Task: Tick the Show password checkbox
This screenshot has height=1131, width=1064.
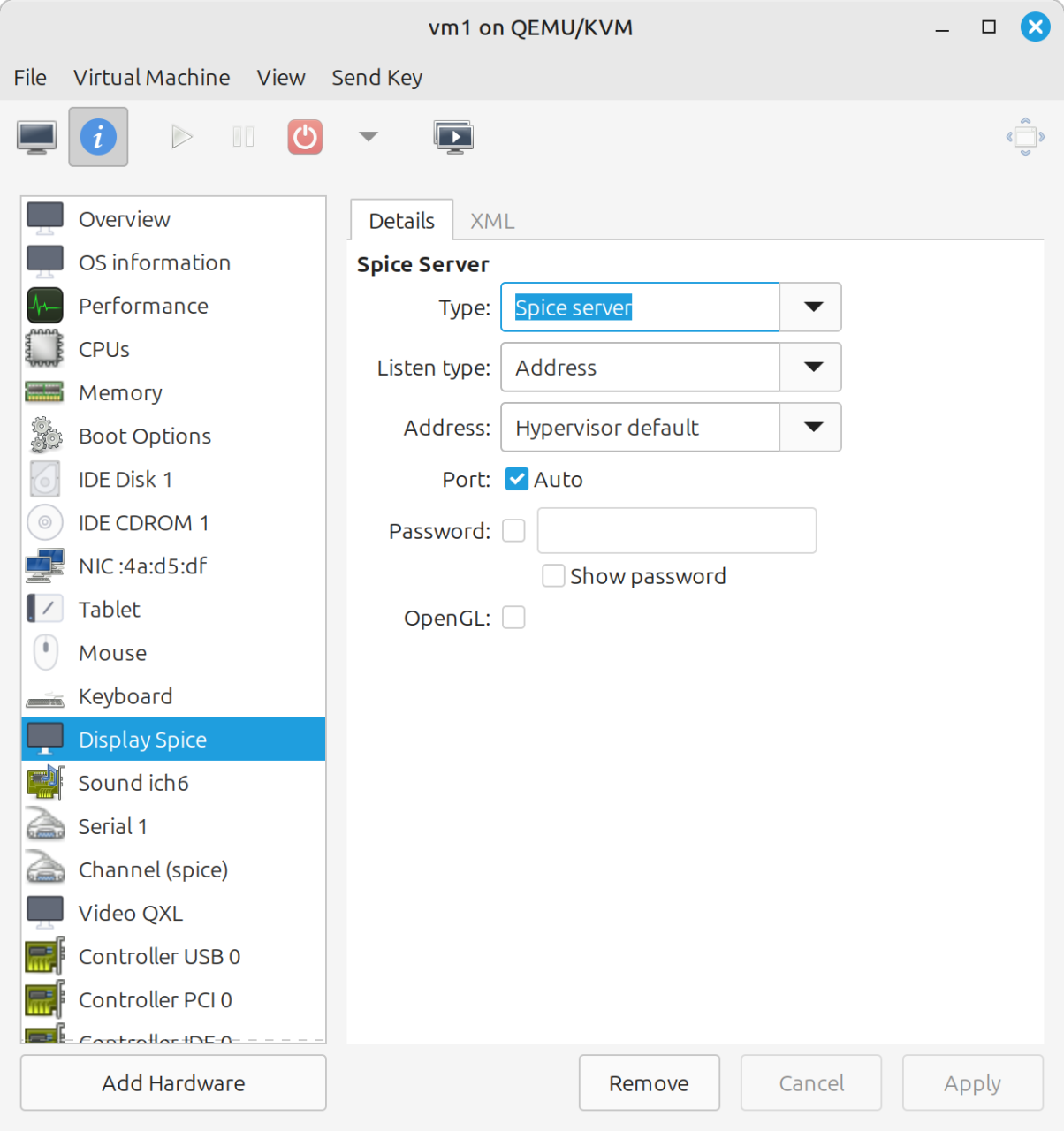Action: [x=553, y=576]
